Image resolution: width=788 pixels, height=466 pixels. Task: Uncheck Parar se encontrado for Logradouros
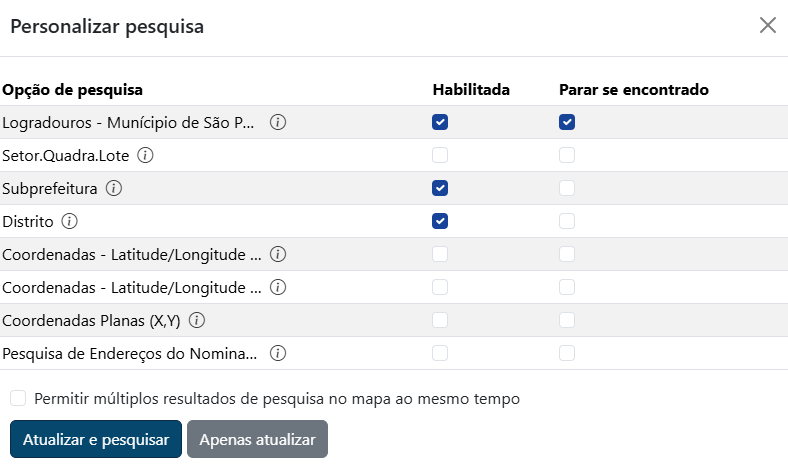click(x=567, y=122)
